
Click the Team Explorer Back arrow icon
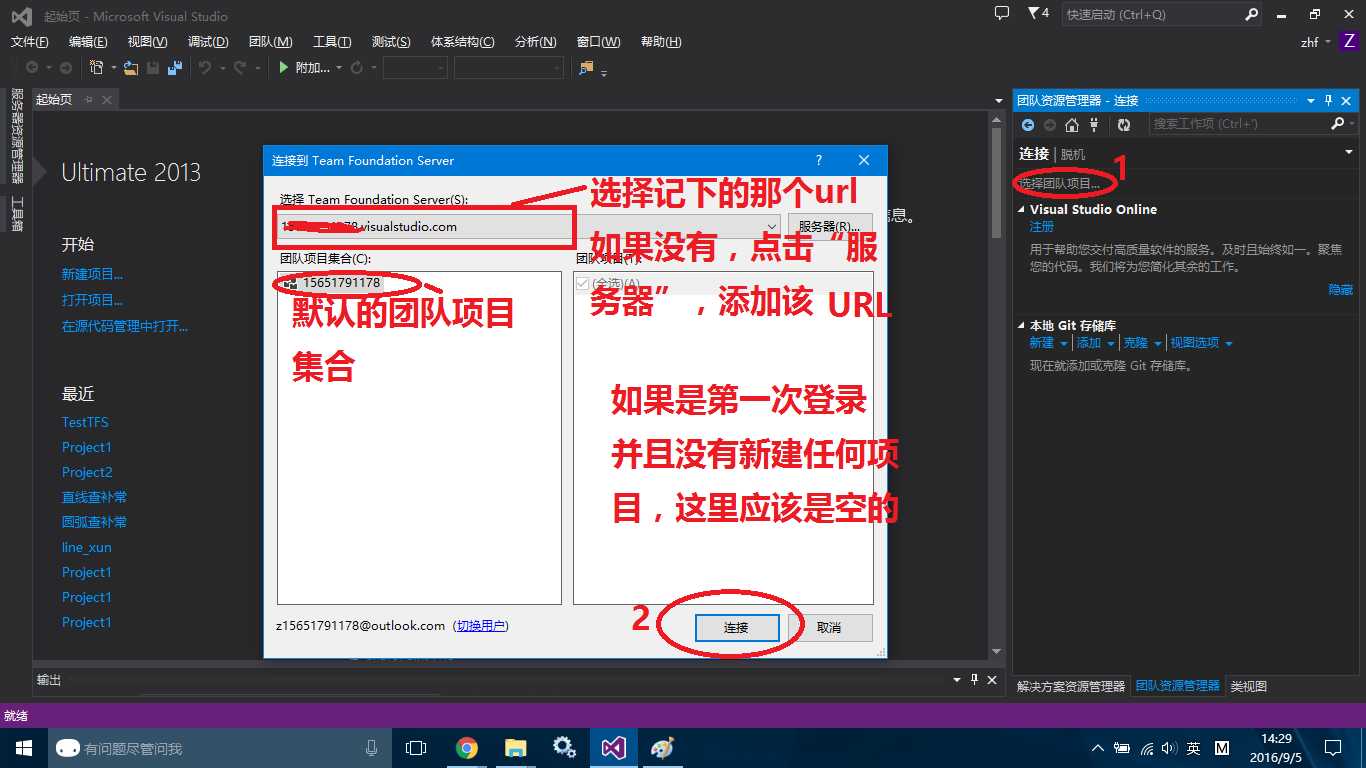click(x=1028, y=125)
